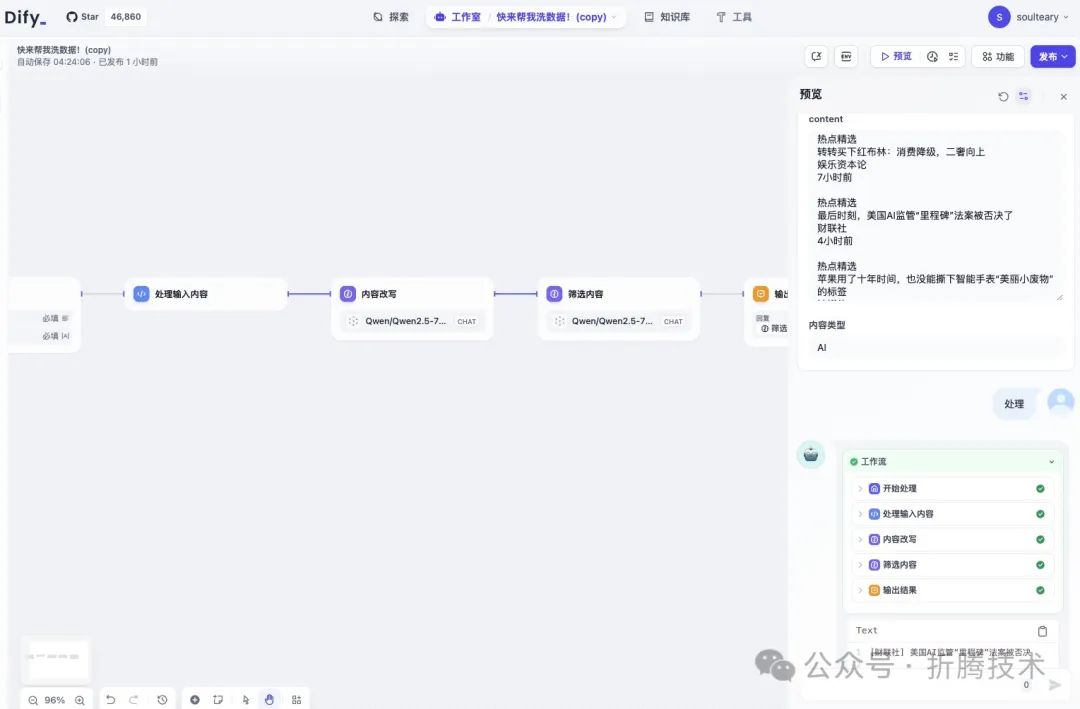Select the pointer tool in the bottom toolbar
Viewport: 1080px width, 709px height.
tap(246, 700)
